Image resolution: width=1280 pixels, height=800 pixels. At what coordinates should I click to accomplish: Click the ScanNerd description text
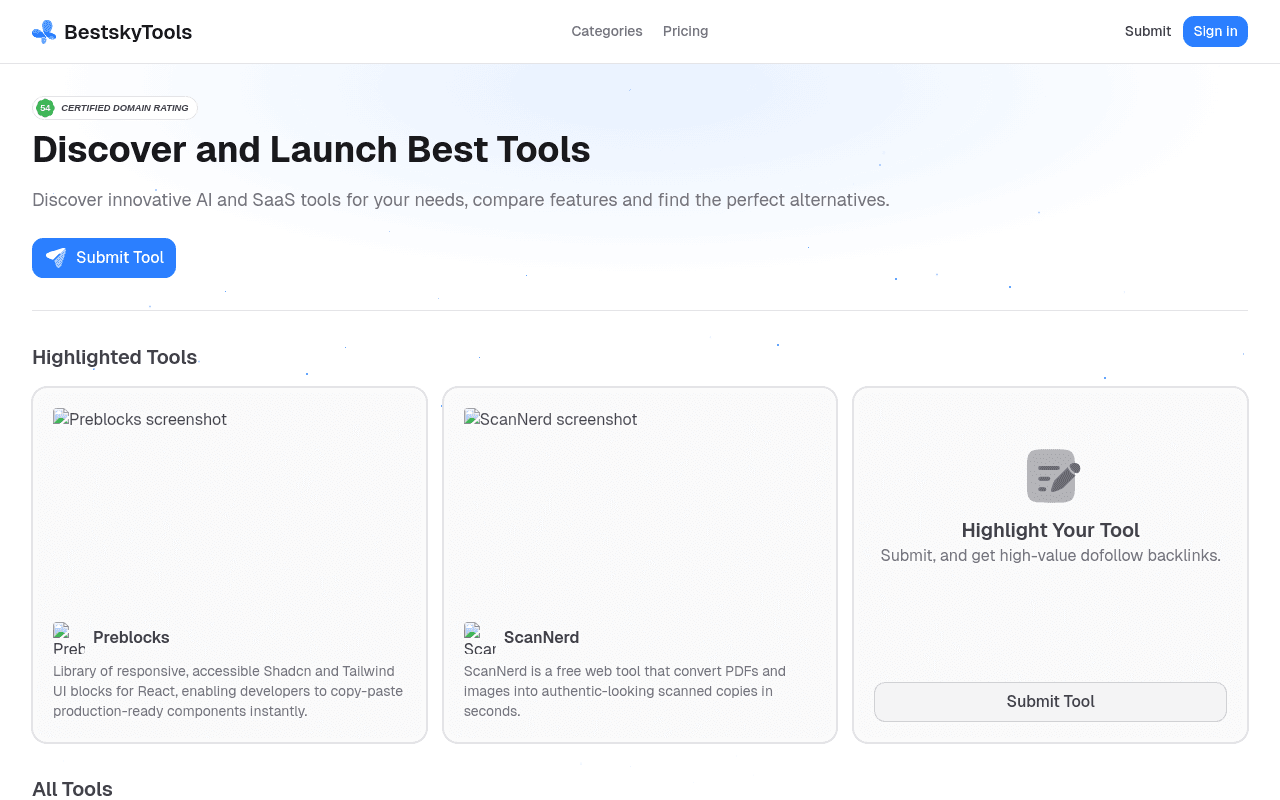click(624, 690)
